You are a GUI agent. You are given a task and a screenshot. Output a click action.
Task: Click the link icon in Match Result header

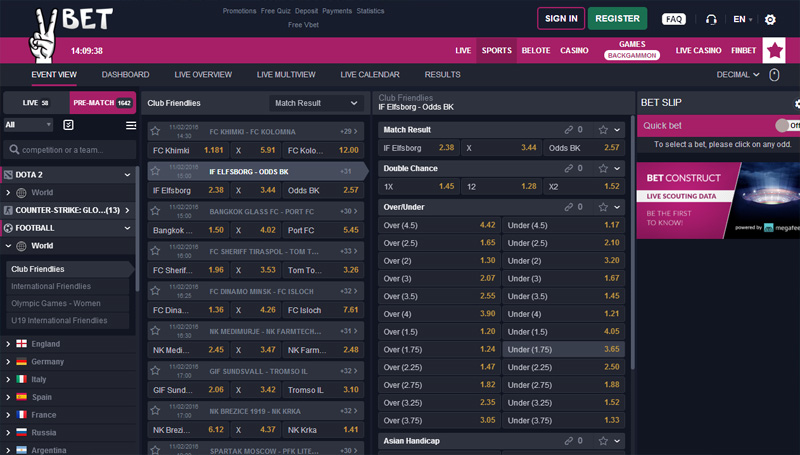(568, 130)
